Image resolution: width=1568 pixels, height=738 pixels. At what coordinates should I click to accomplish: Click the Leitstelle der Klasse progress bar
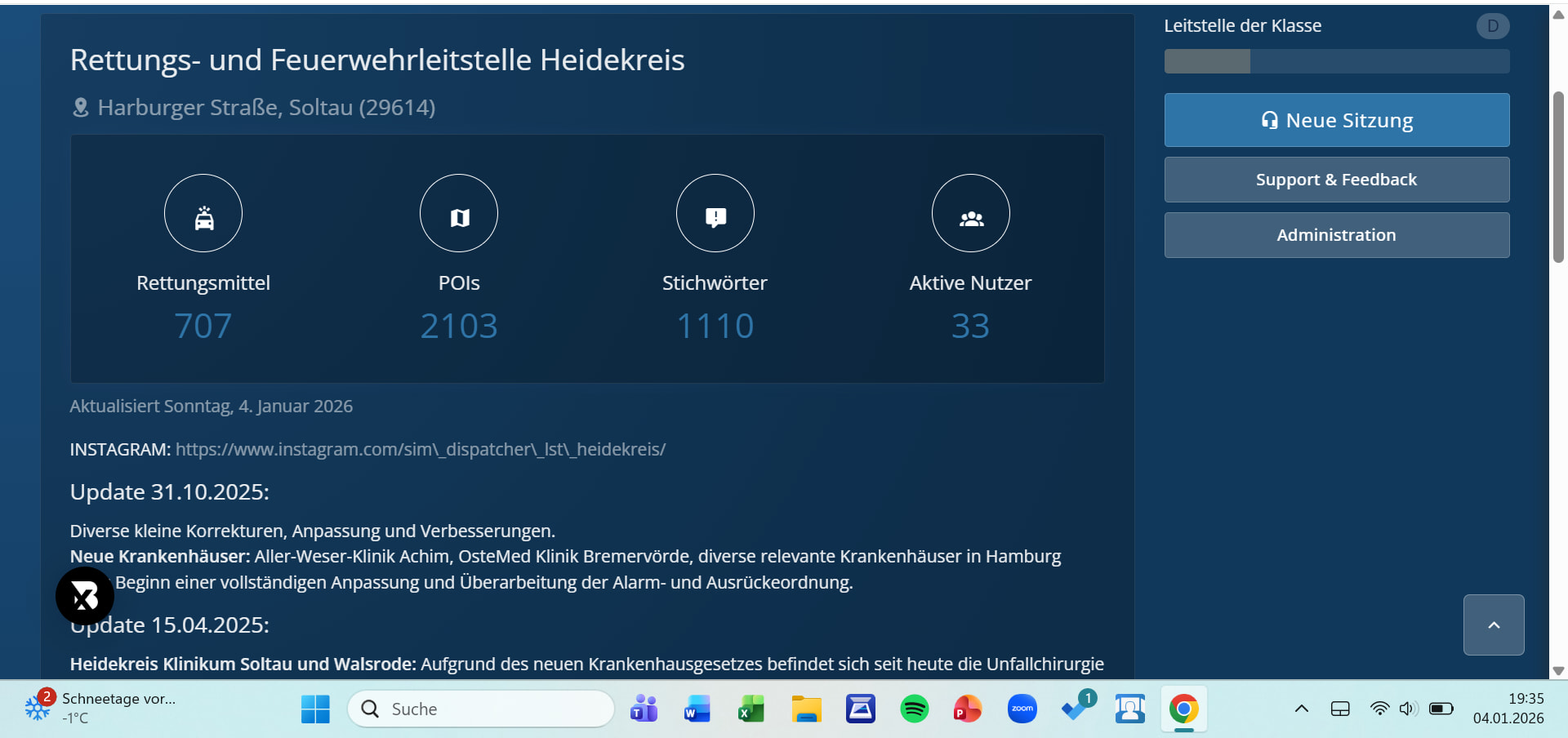1336,61
